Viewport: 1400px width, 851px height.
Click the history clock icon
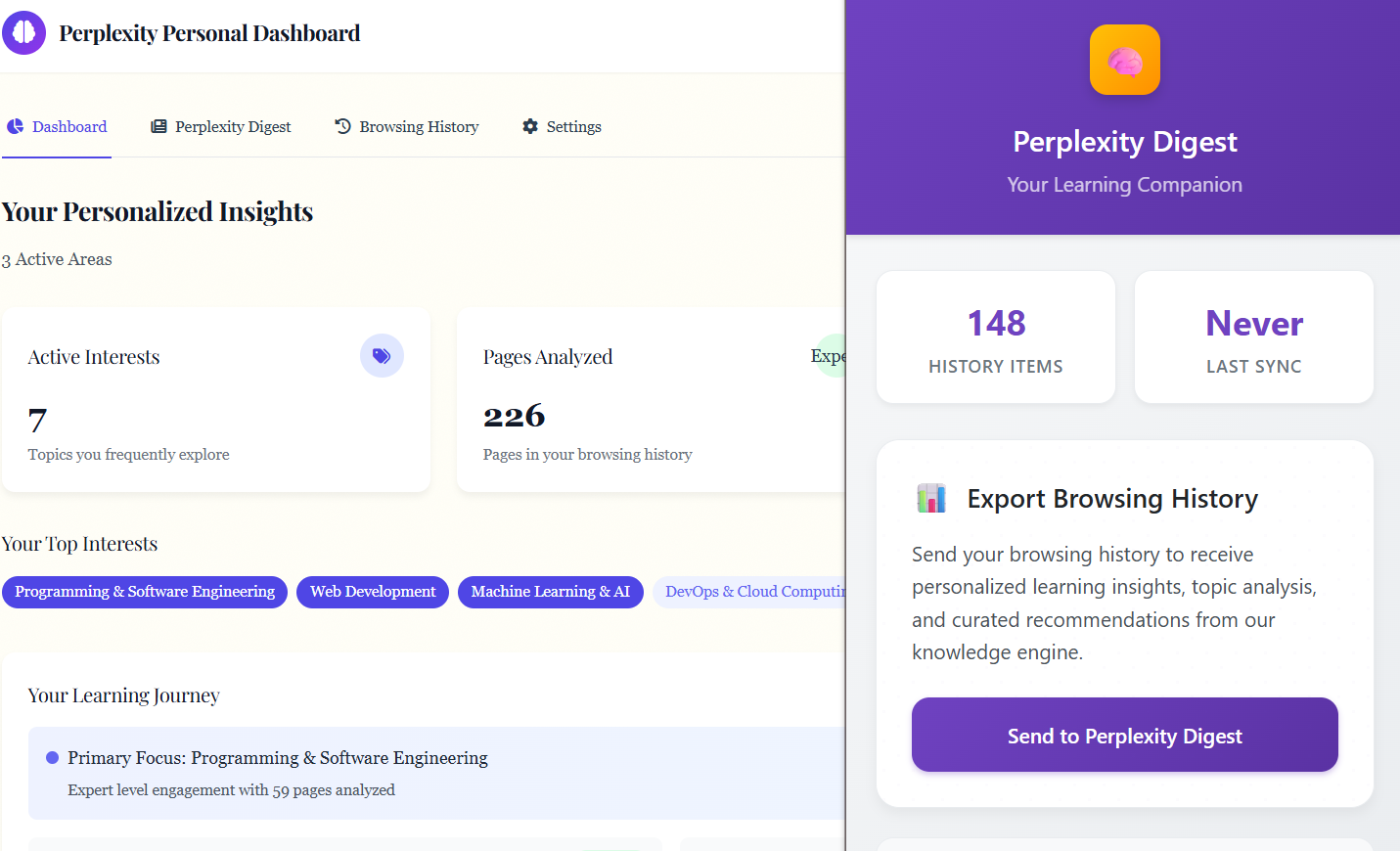[x=342, y=126]
